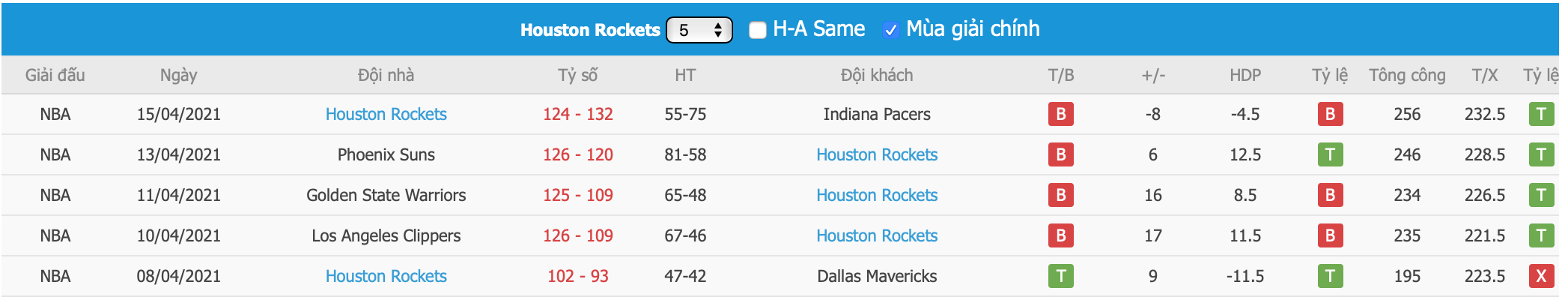Click the Ngày column header
This screenshot has width=1568, height=303.
click(178, 75)
